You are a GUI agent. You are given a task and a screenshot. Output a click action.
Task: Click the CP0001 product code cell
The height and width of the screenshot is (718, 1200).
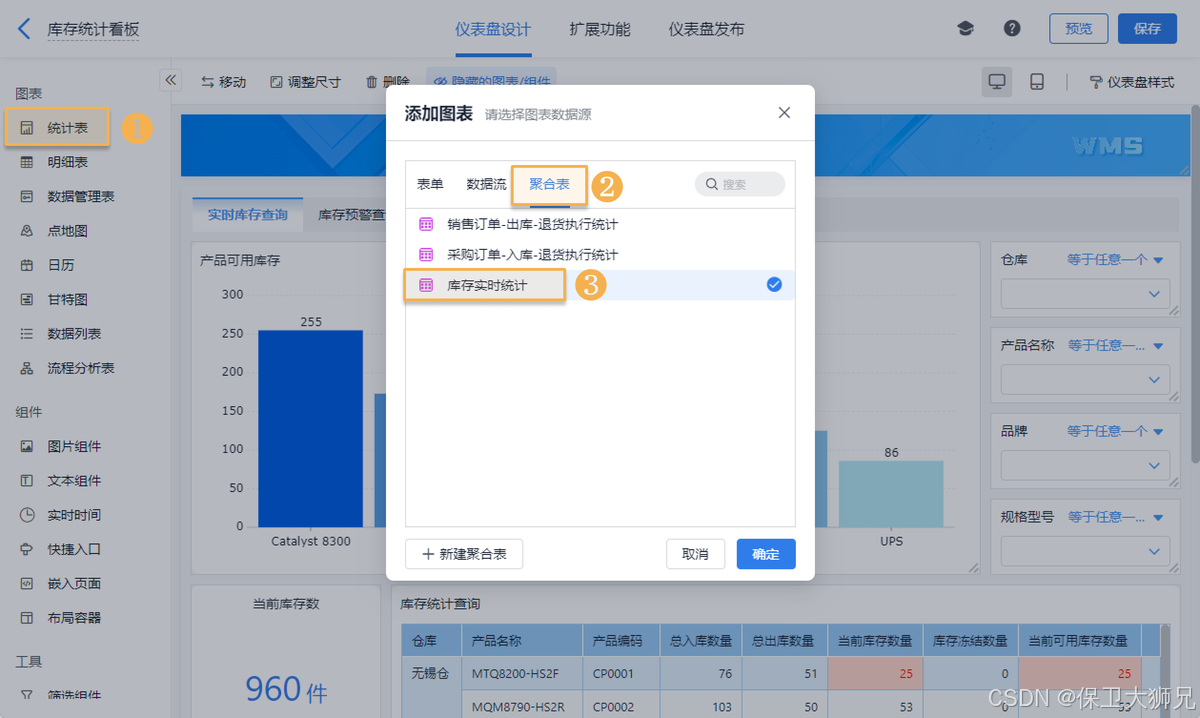pos(620,673)
